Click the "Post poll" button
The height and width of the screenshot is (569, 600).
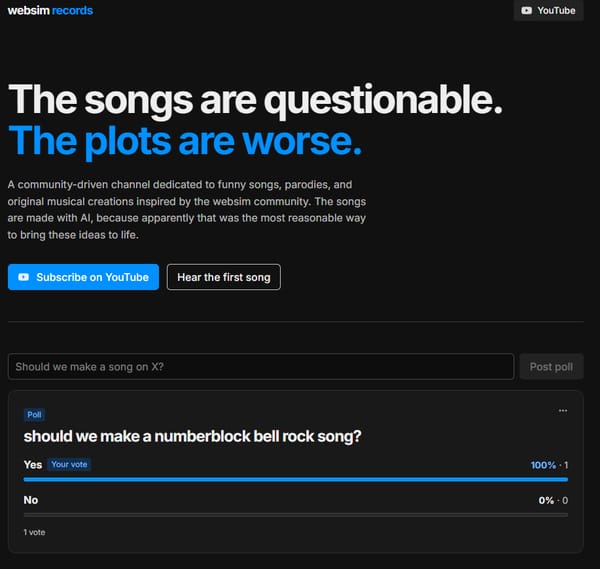[551, 367]
